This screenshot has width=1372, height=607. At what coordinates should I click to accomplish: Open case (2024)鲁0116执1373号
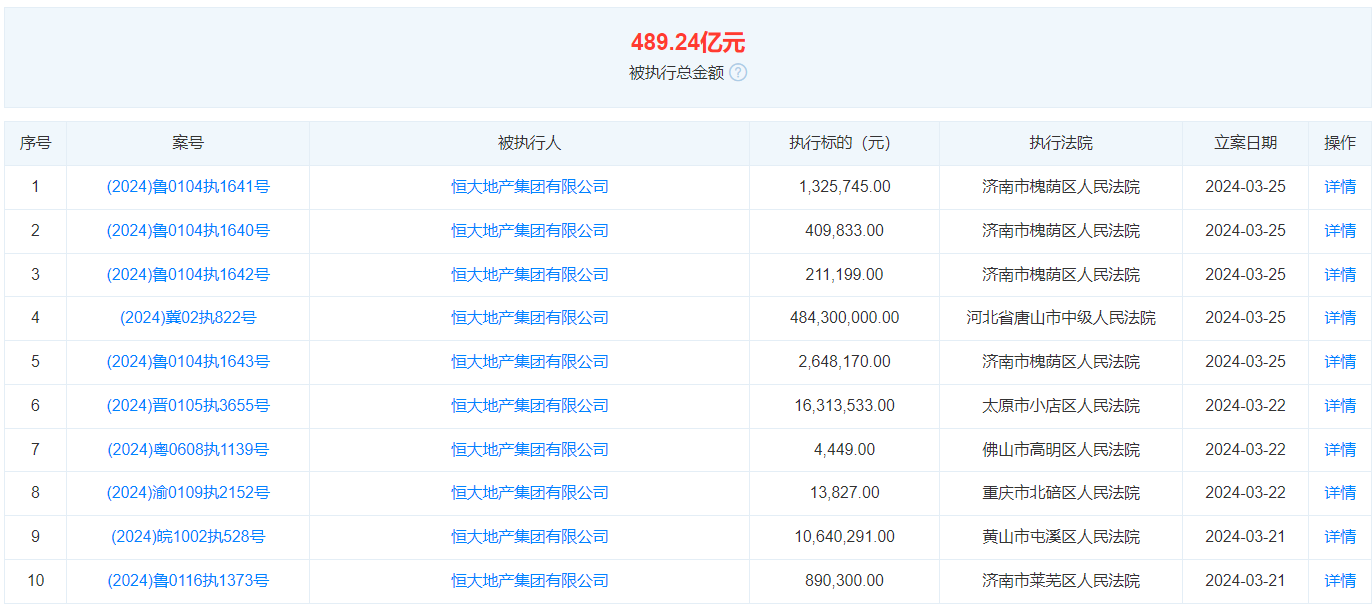click(x=188, y=580)
